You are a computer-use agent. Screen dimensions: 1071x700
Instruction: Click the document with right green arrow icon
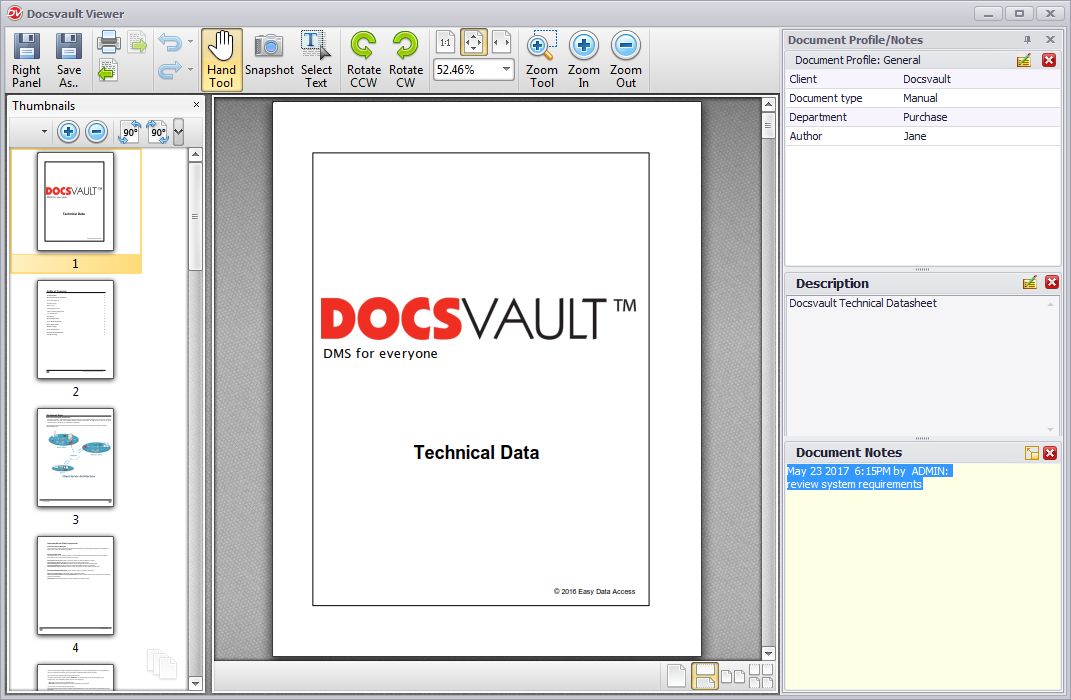point(137,42)
